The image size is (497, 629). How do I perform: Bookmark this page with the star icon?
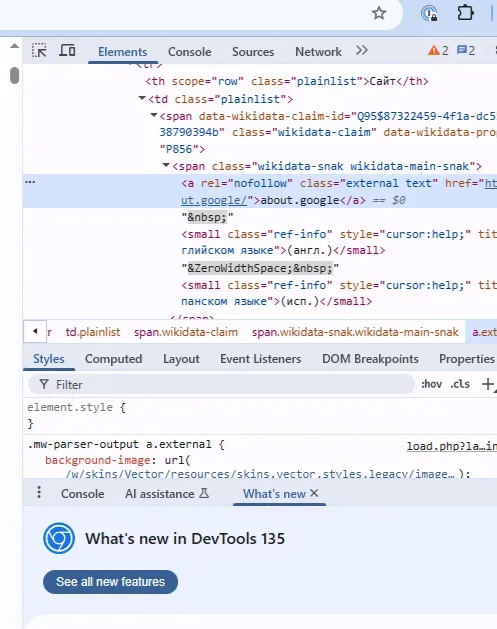tap(379, 13)
